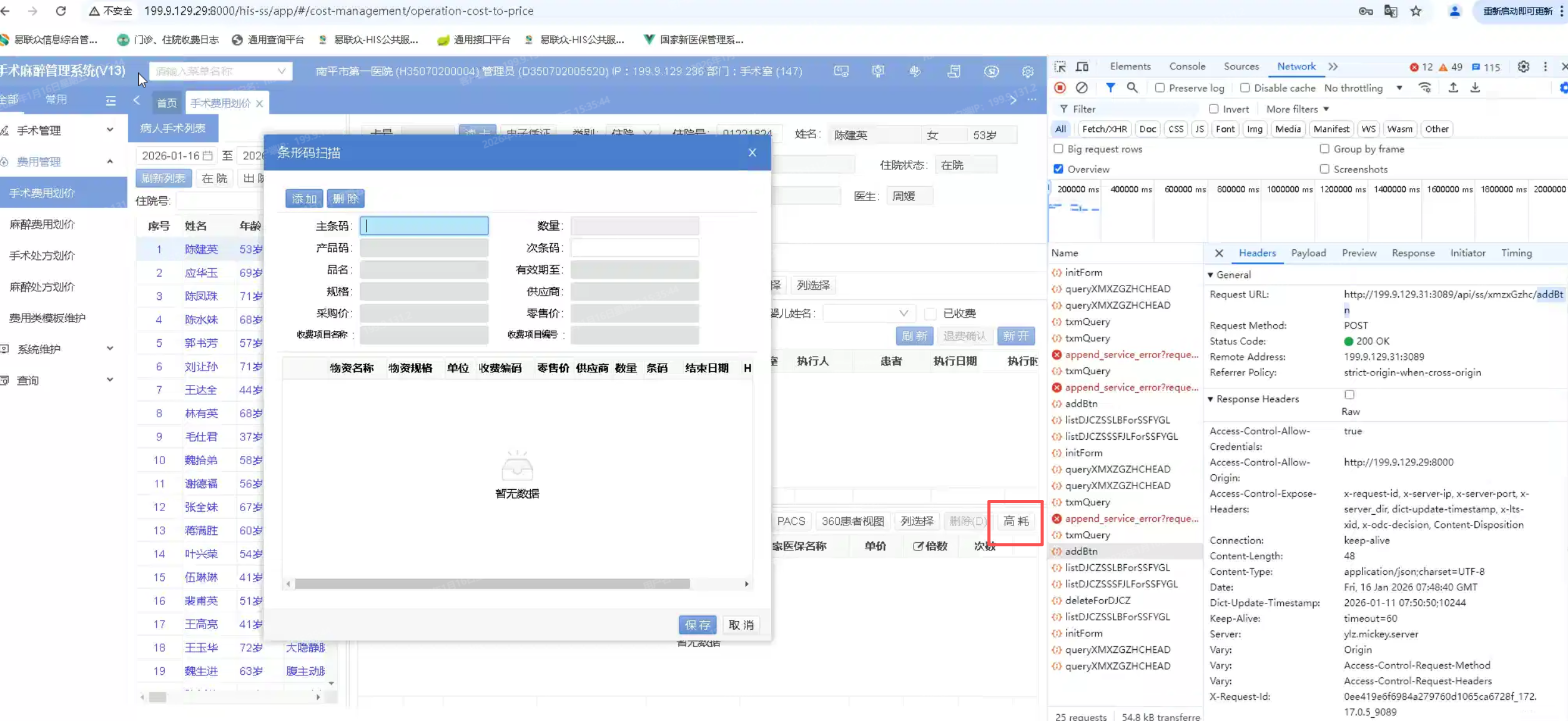Open DevTools settings gear
This screenshot has width=1568, height=721.
1523,66
